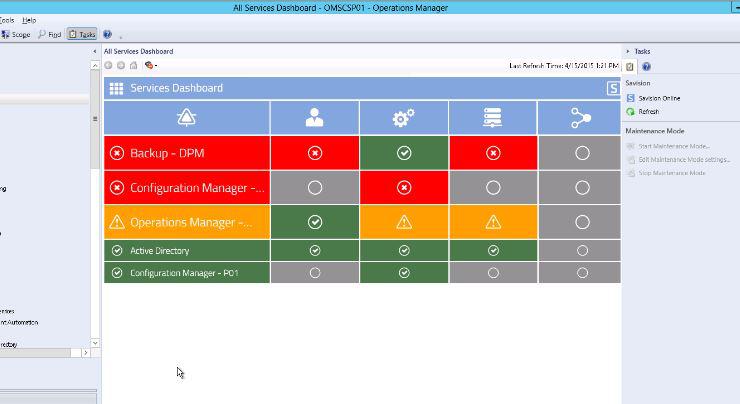This screenshot has width=740, height=404.
Task: Open the Tools menu
Action: click(7, 20)
